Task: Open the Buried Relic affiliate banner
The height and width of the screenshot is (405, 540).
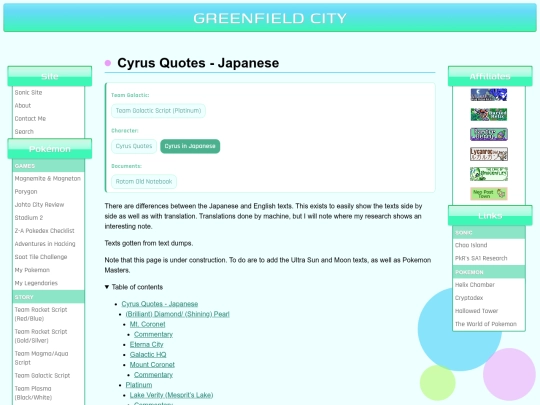Action: [489, 114]
